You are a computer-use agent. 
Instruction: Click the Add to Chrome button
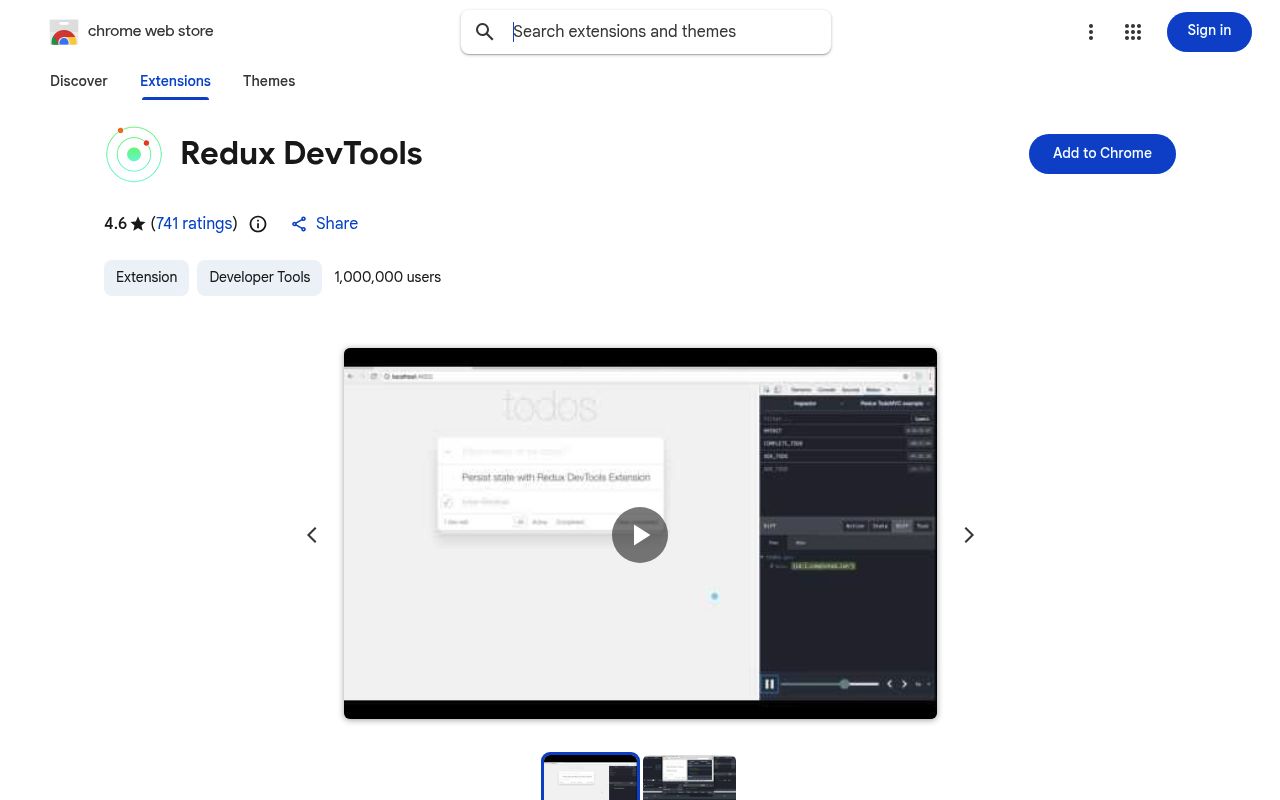(1102, 154)
